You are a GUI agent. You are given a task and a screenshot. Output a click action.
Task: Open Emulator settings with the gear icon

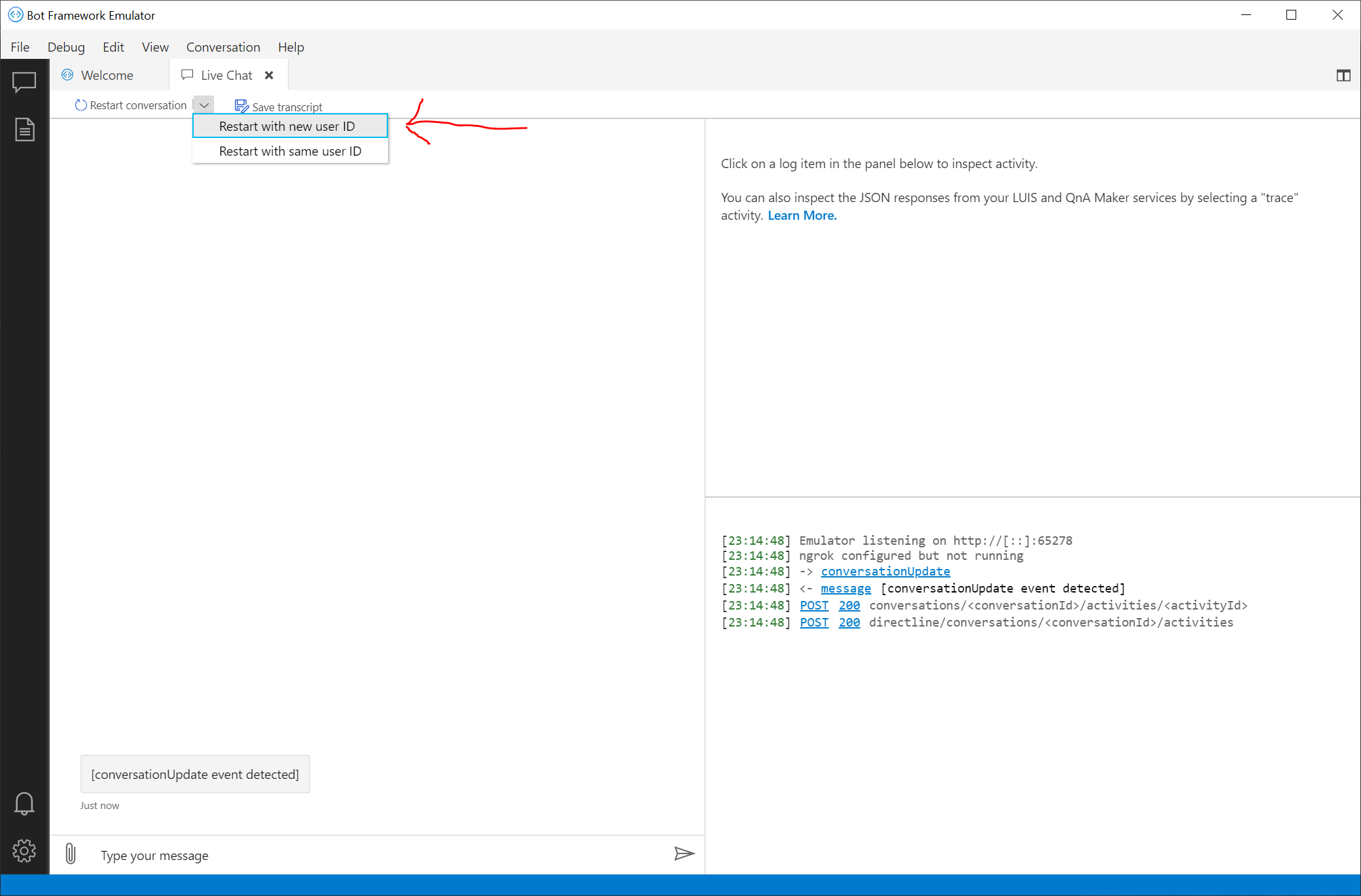[24, 850]
